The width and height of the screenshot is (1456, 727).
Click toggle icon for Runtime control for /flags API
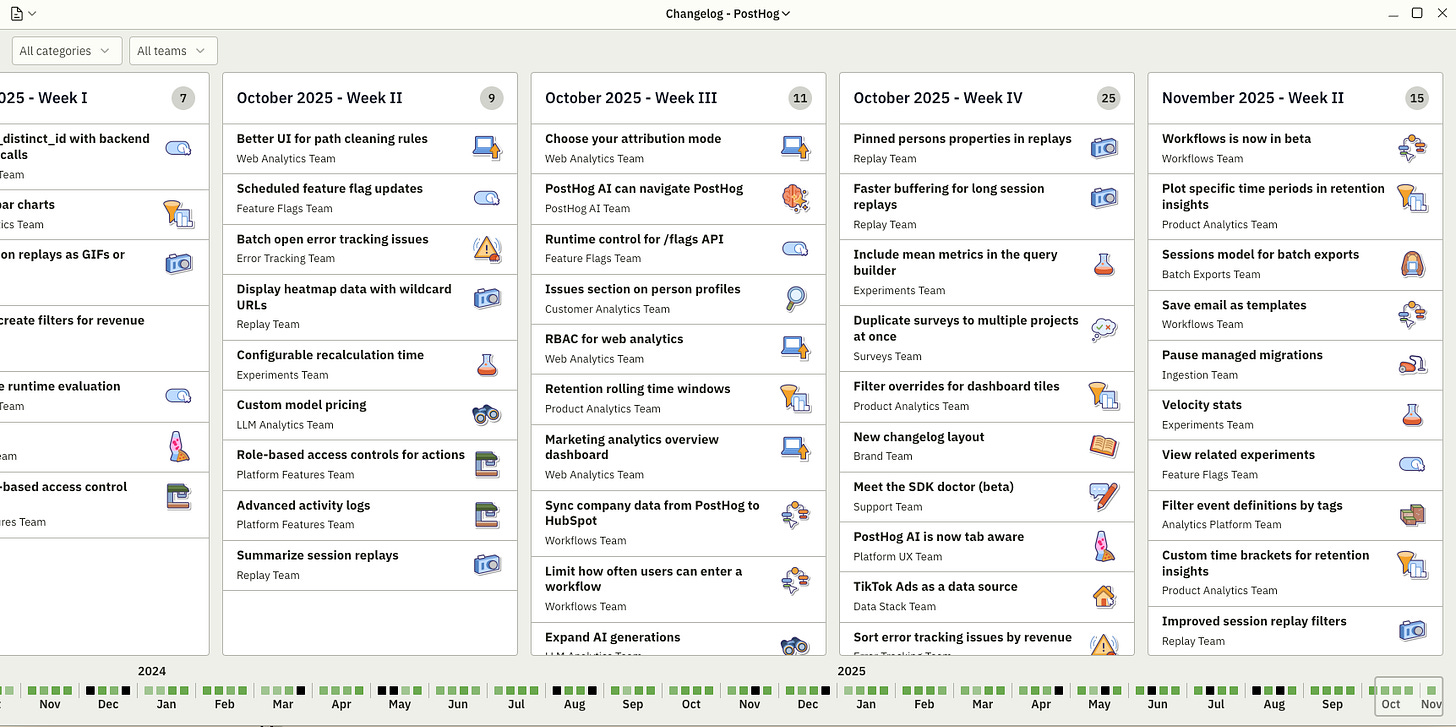(795, 248)
